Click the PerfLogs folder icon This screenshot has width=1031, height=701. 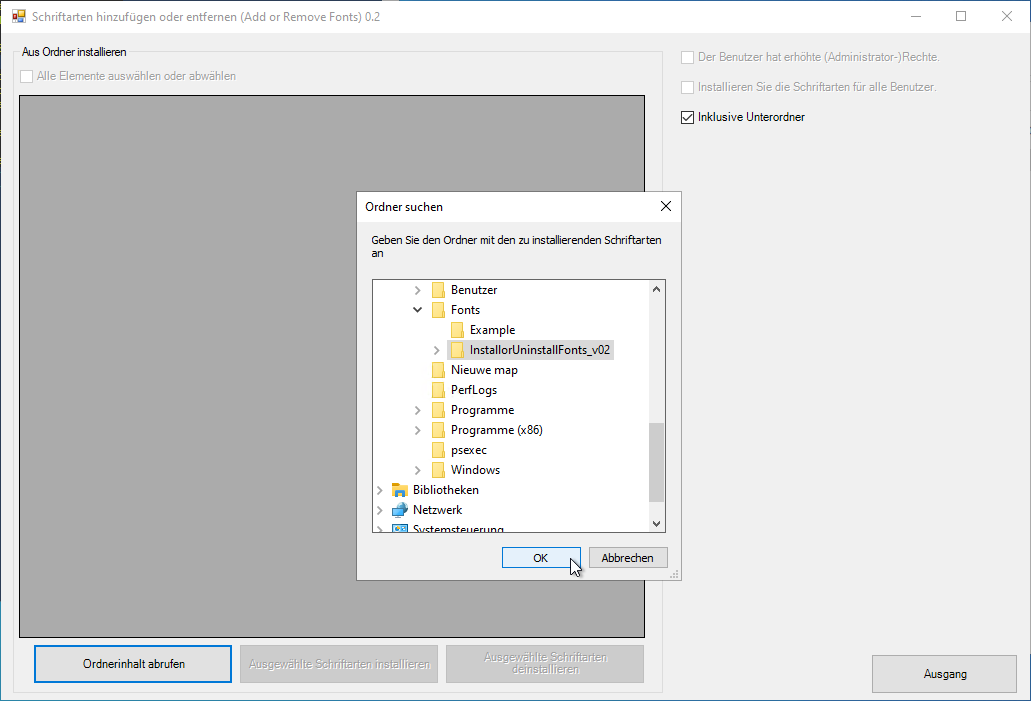point(438,390)
